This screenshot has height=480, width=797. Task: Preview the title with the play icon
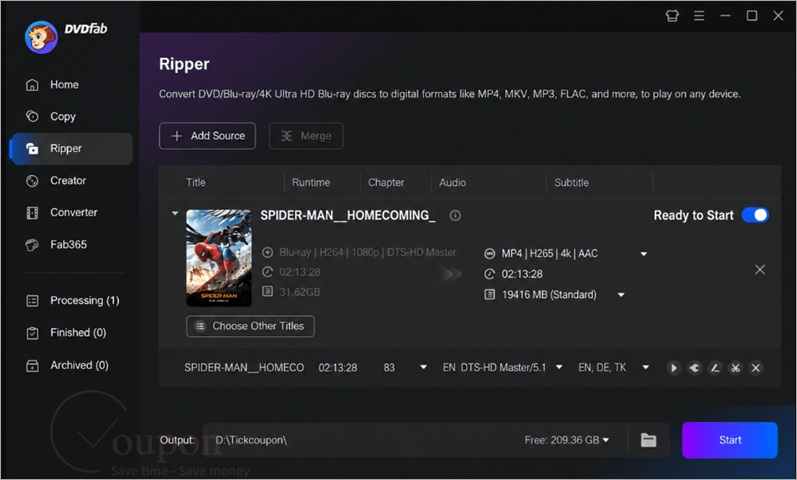click(x=673, y=368)
